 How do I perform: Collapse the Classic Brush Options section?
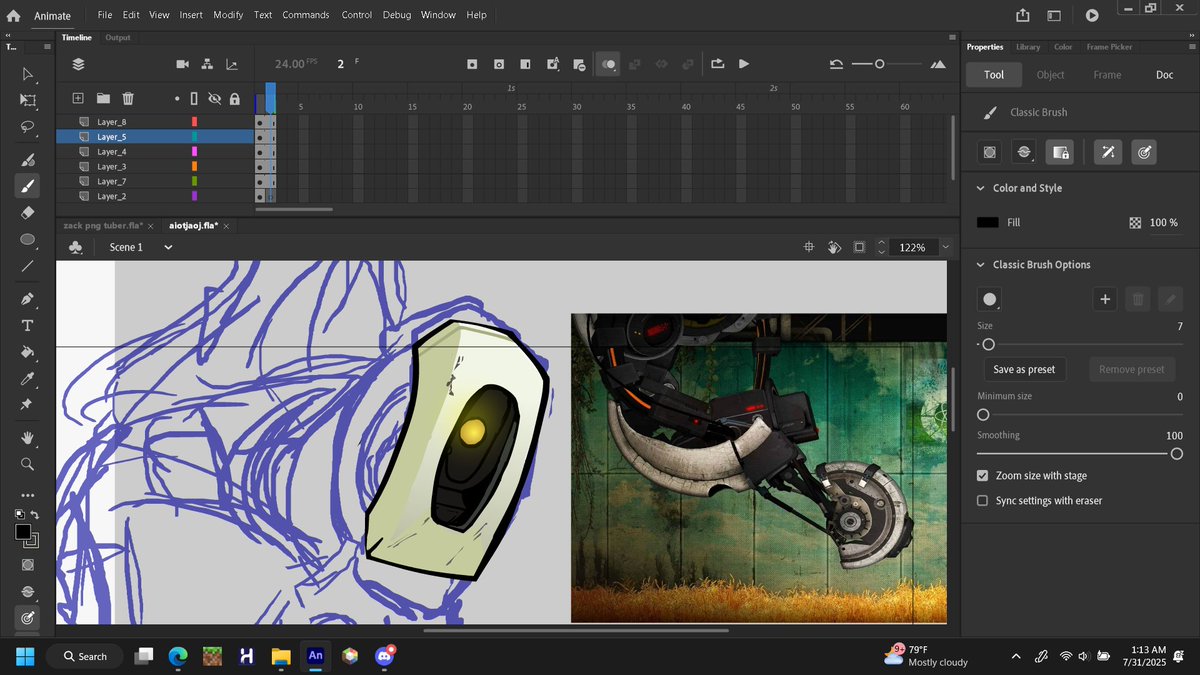[x=979, y=264]
